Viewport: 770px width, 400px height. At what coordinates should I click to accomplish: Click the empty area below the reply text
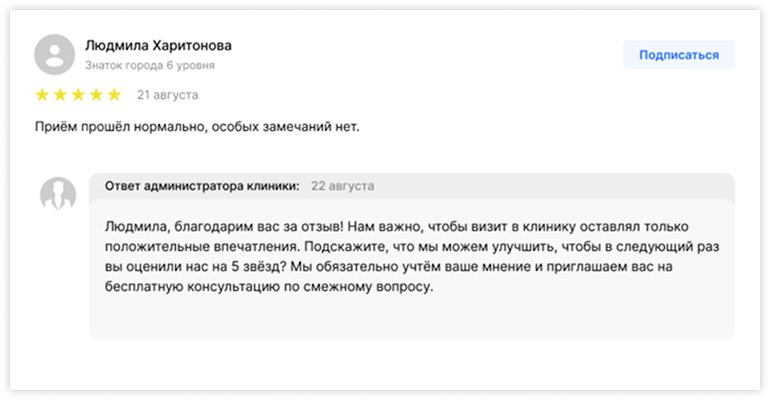tap(410, 320)
